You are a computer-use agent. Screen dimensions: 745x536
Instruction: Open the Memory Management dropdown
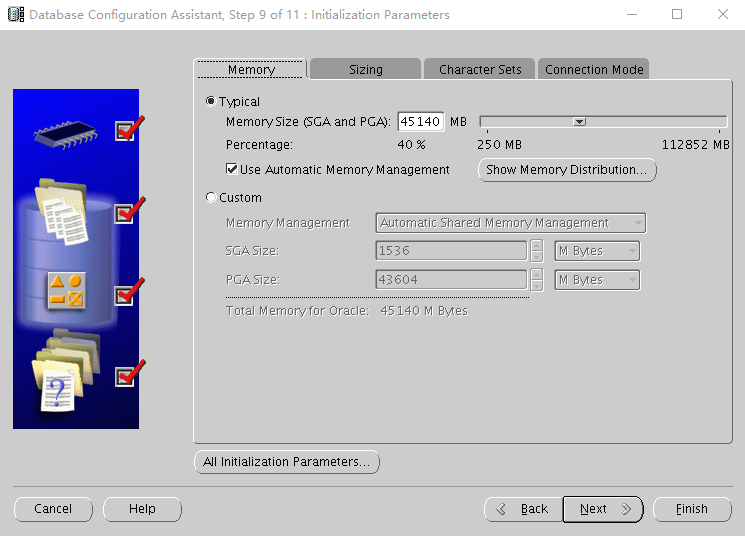pyautogui.click(x=511, y=223)
